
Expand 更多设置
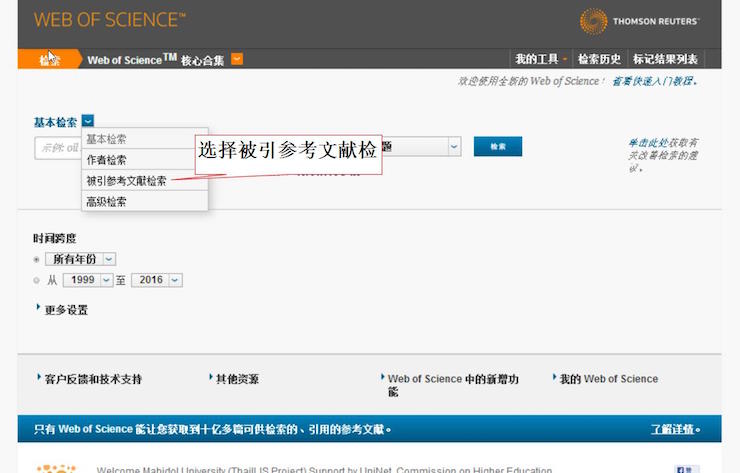[62, 310]
